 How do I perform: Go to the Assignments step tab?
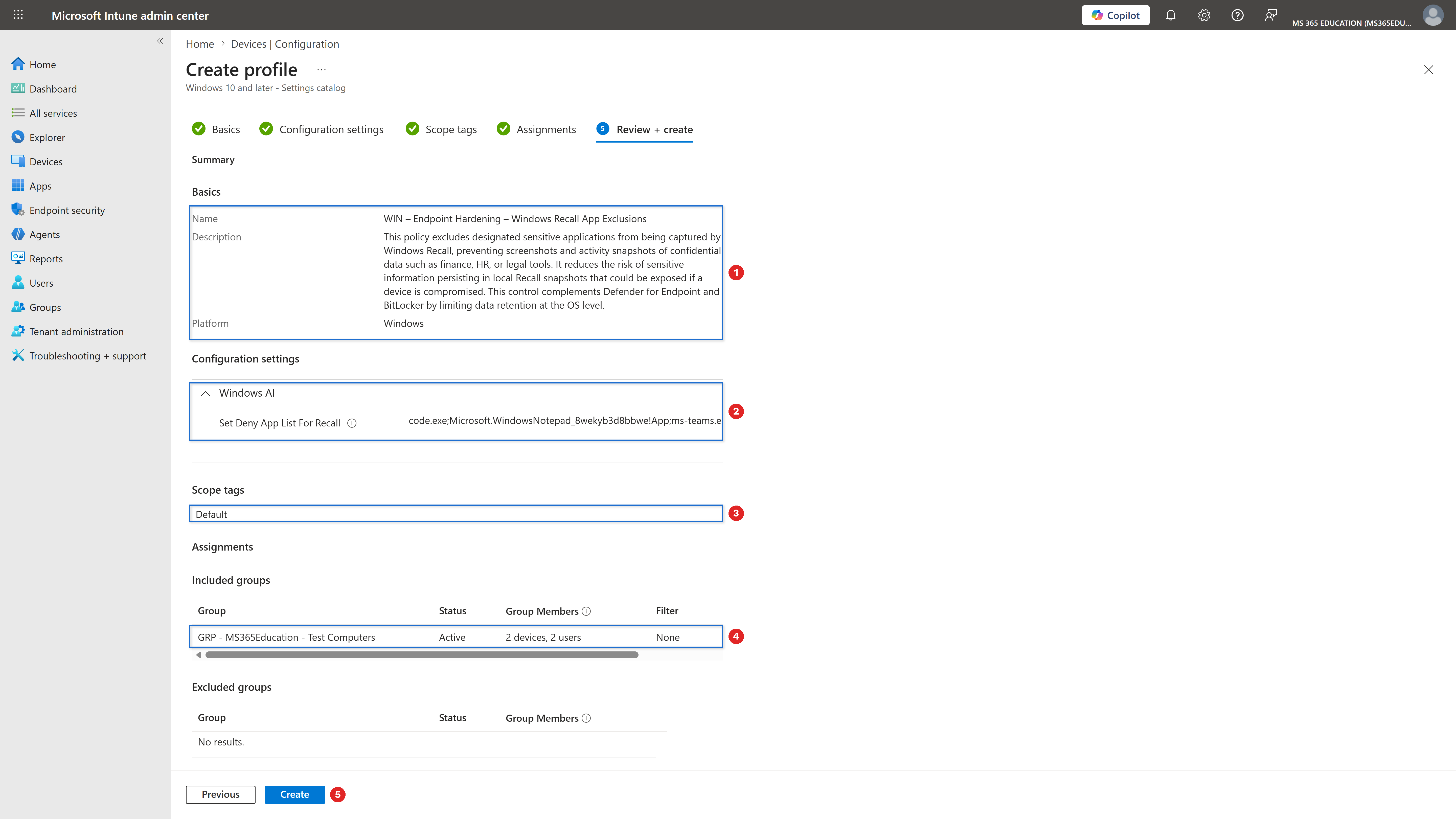point(536,129)
